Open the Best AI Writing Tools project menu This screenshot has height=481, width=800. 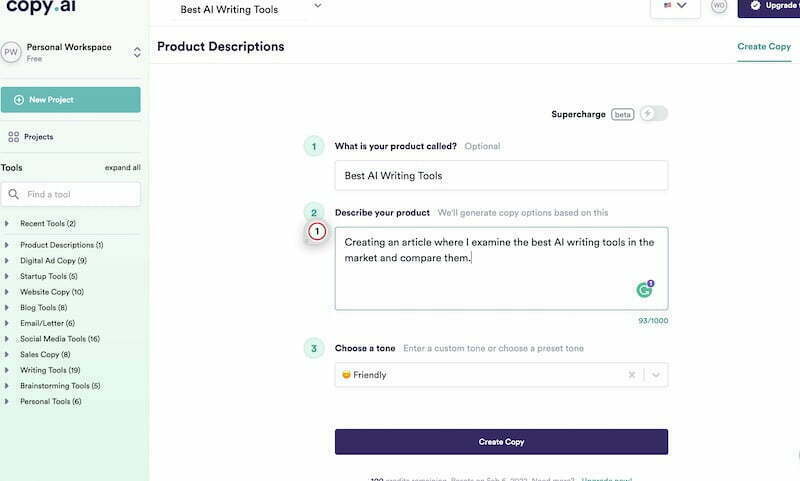click(x=251, y=9)
